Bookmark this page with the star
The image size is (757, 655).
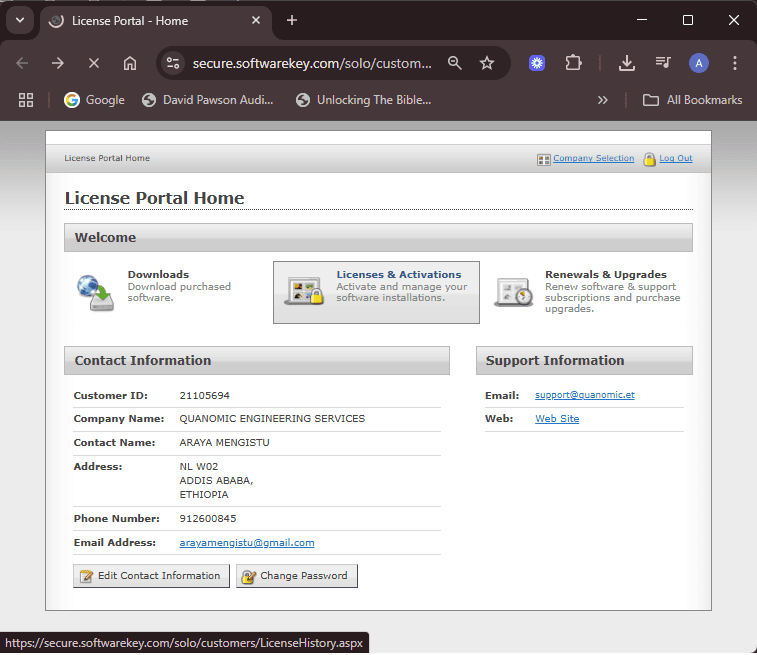click(487, 63)
